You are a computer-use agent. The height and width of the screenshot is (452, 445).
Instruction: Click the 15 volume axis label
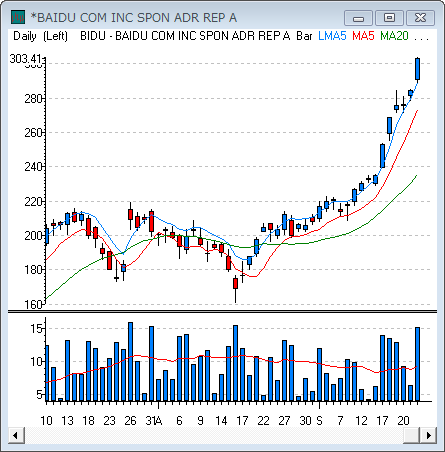pyautogui.click(x=37, y=329)
